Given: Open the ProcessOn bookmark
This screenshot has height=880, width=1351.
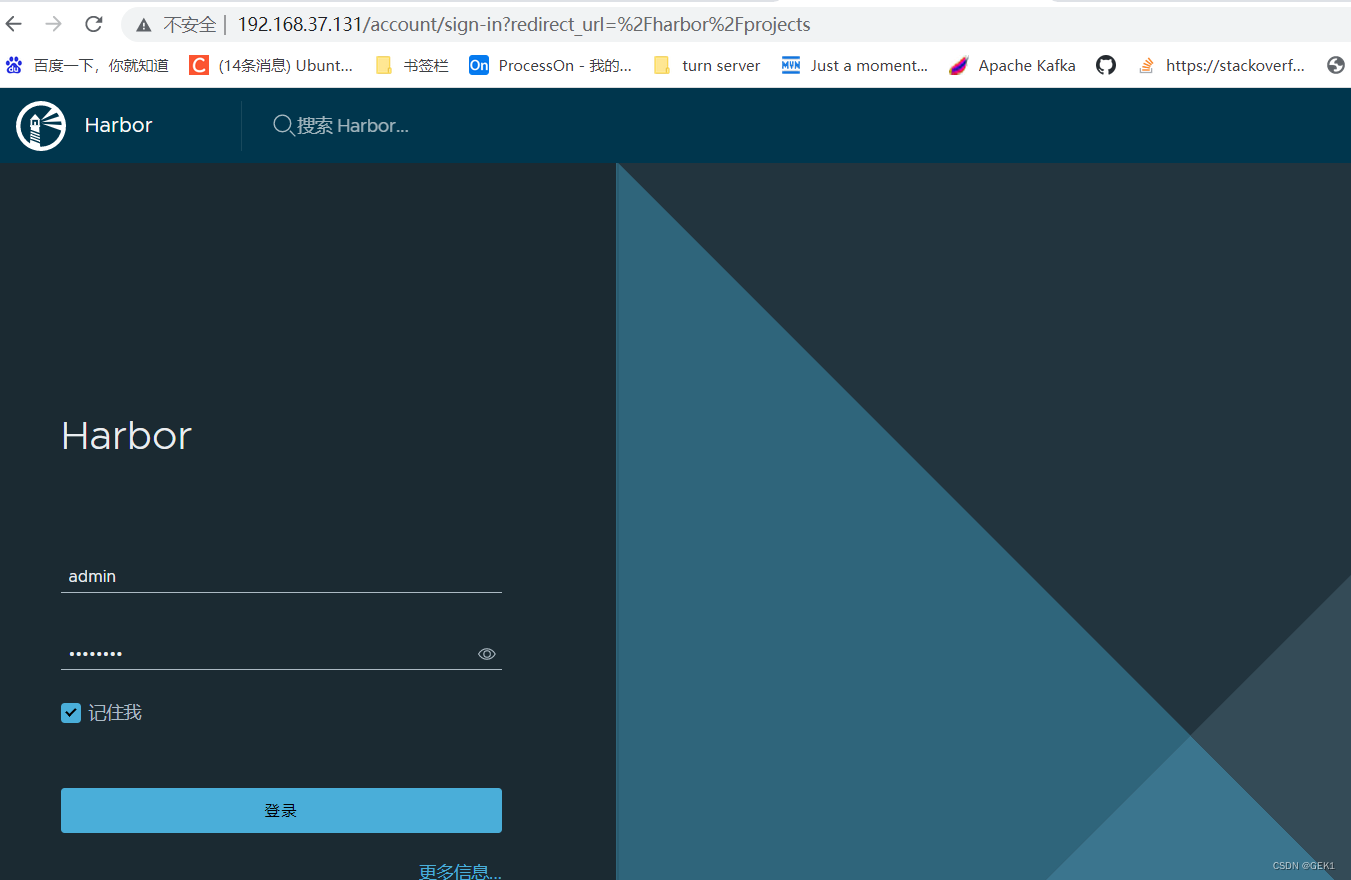Looking at the screenshot, I should pyautogui.click(x=551, y=65).
